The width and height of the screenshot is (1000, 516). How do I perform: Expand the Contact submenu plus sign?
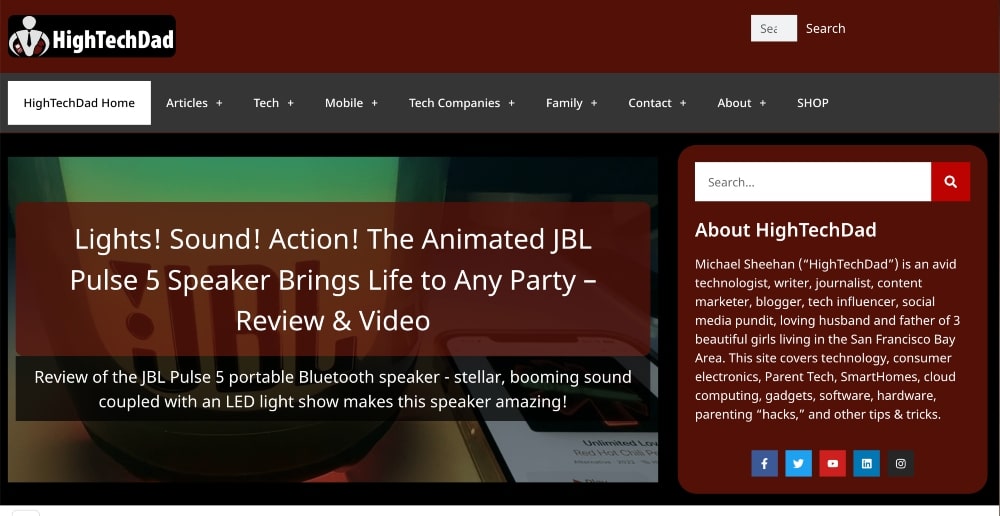[x=683, y=103]
